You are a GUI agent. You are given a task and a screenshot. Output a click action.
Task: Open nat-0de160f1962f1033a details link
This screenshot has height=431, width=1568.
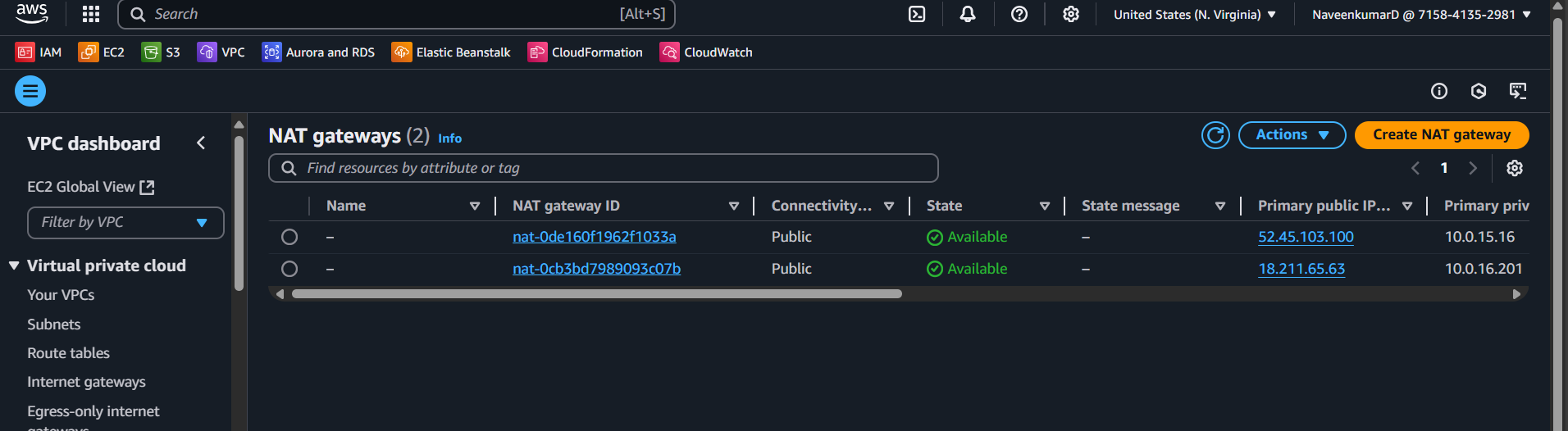595,237
